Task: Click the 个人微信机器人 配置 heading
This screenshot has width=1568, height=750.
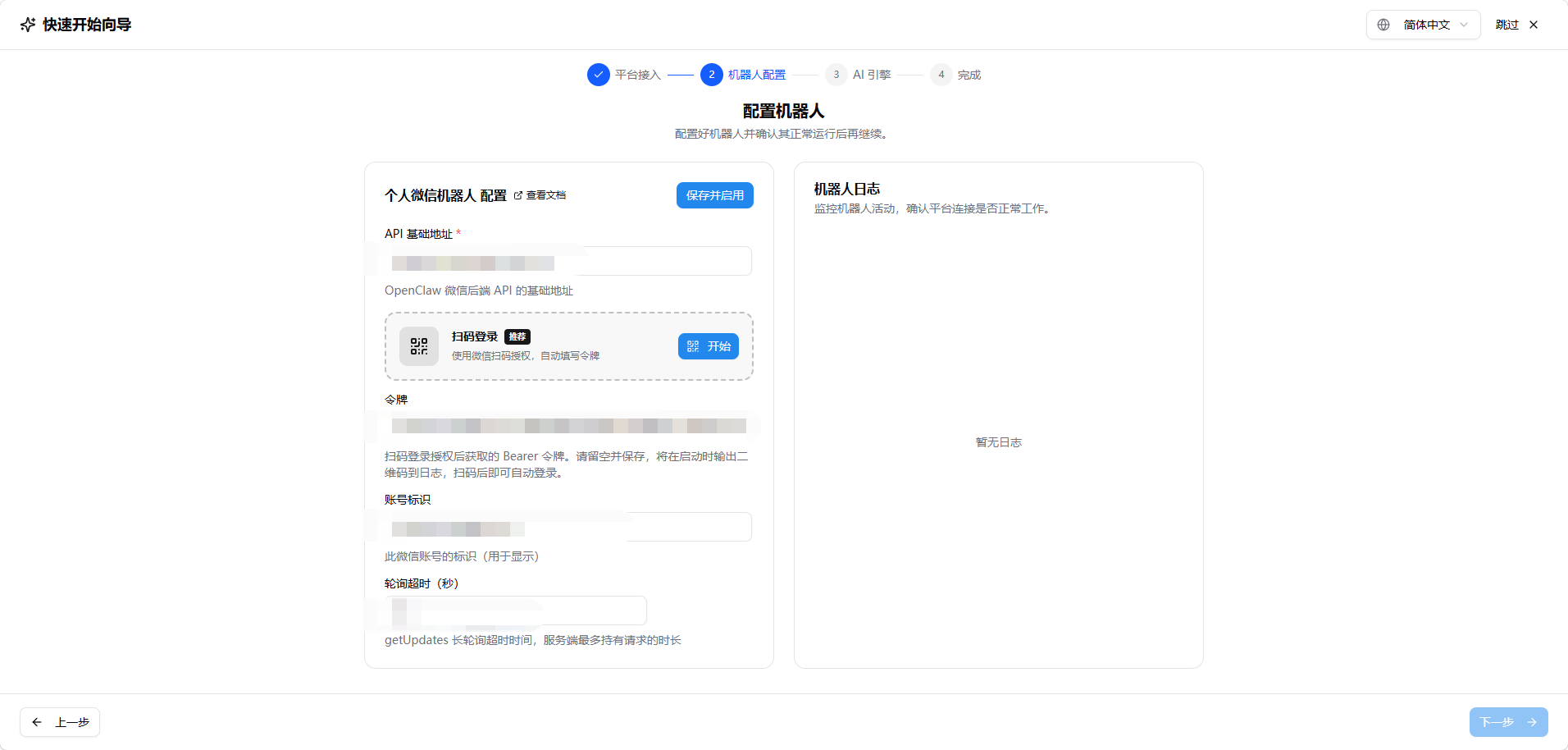Action: (x=446, y=195)
